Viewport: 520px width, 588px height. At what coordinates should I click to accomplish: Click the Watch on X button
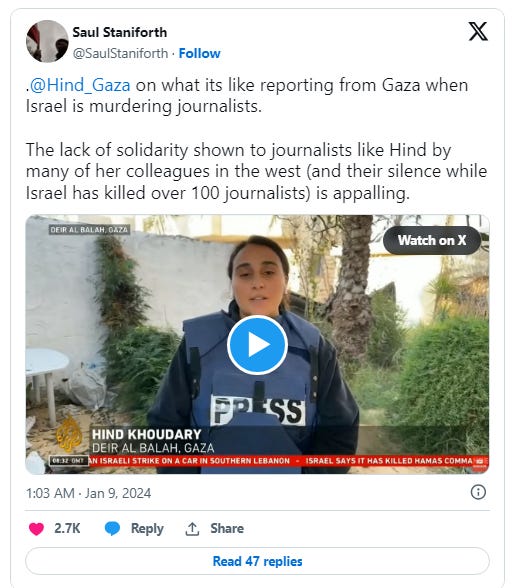(x=432, y=240)
